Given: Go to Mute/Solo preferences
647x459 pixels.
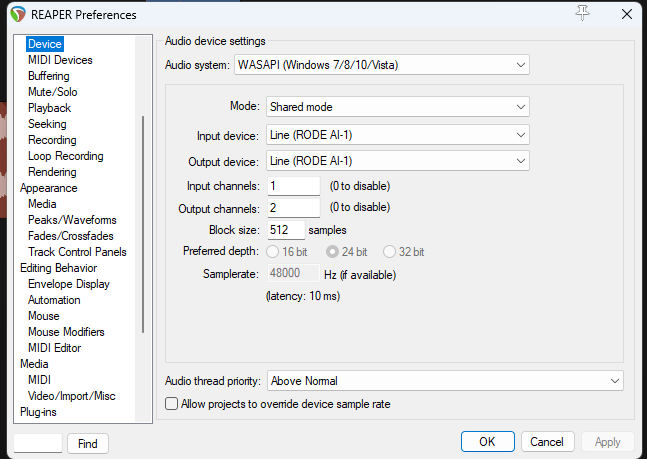Looking at the screenshot, I should click(x=52, y=92).
